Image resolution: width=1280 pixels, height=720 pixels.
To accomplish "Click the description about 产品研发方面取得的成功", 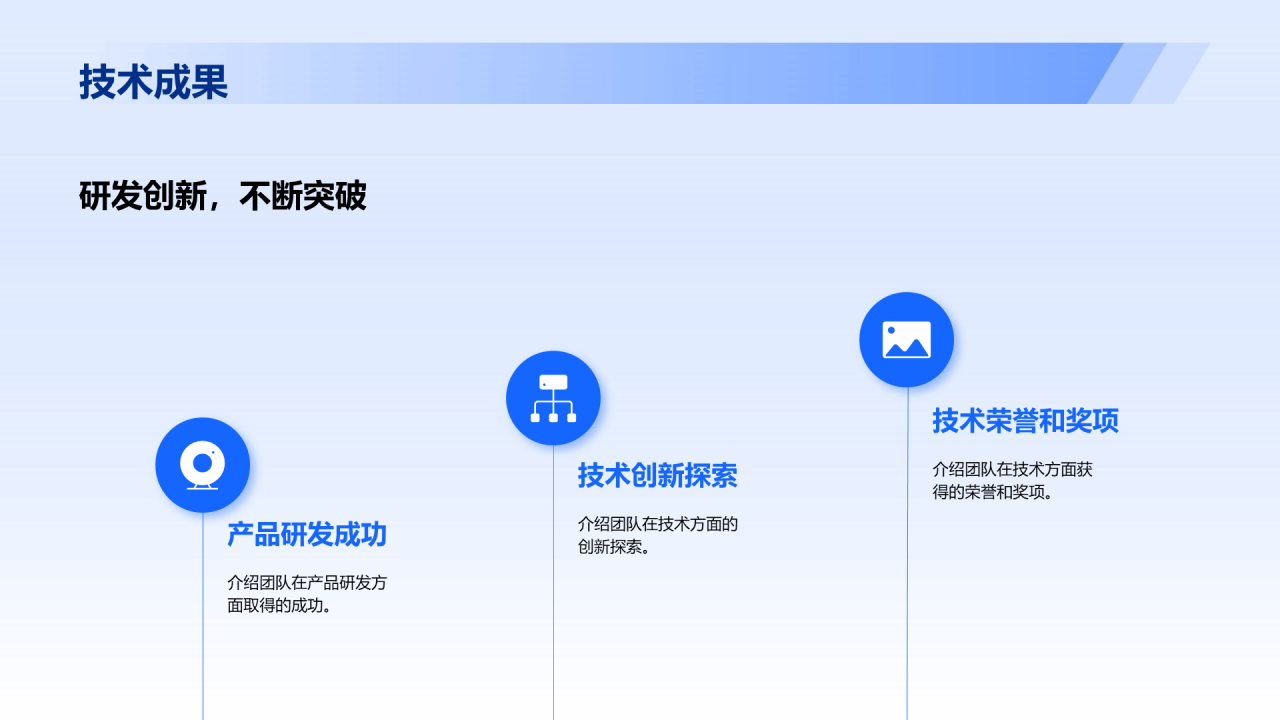I will point(307,594).
